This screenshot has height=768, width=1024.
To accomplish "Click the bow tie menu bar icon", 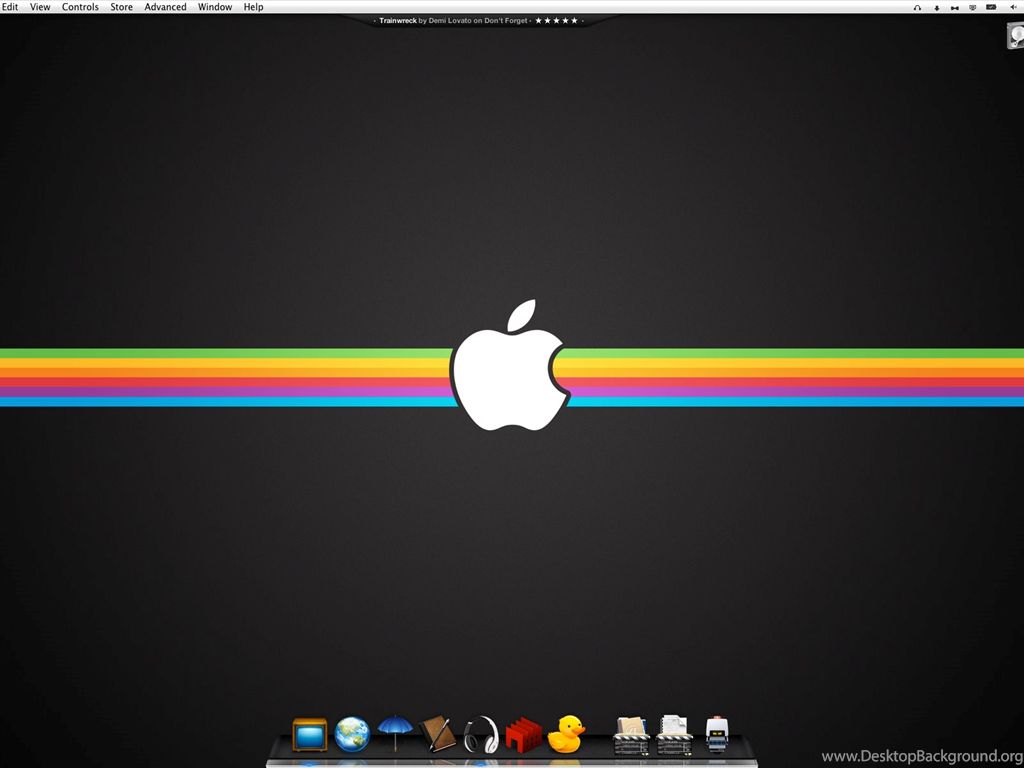I will [x=955, y=8].
